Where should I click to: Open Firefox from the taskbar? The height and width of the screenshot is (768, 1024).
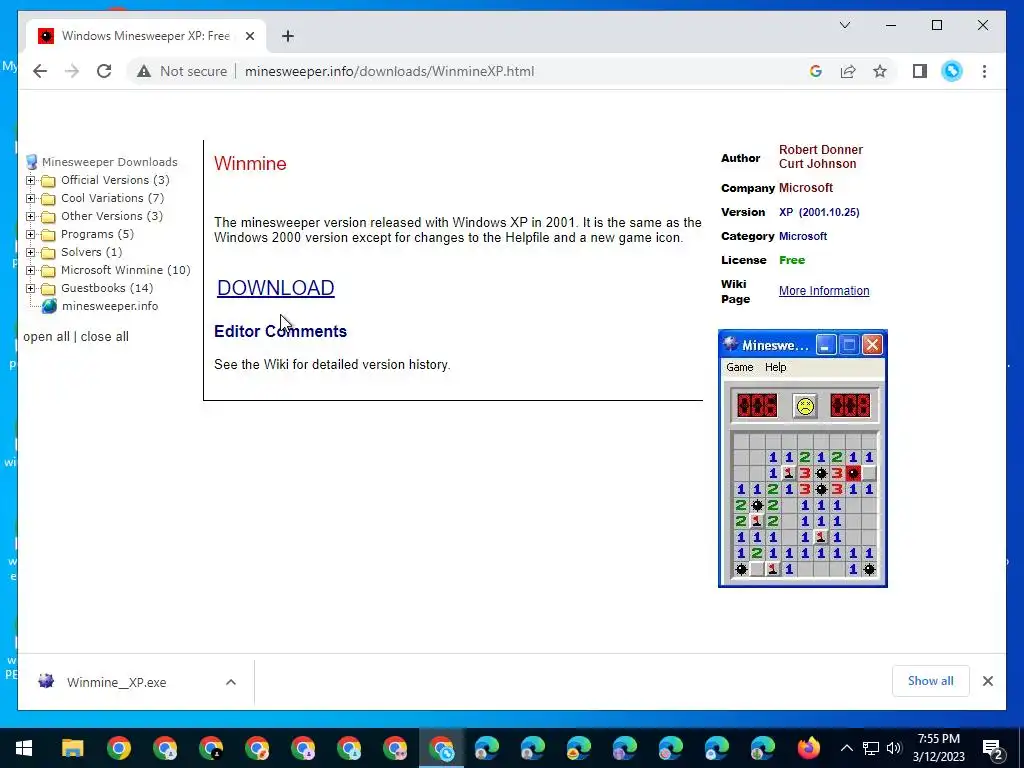[808, 748]
